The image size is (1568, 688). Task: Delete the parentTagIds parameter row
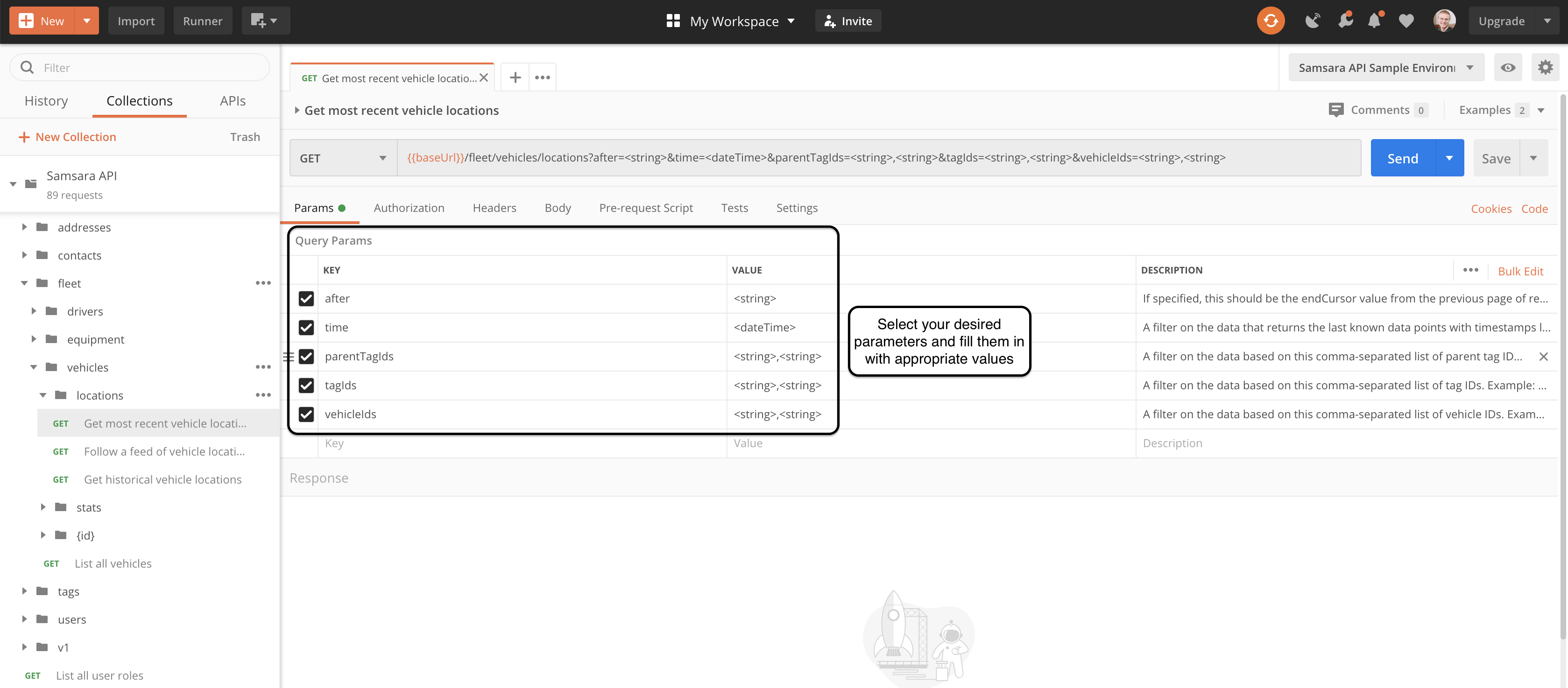click(1543, 357)
